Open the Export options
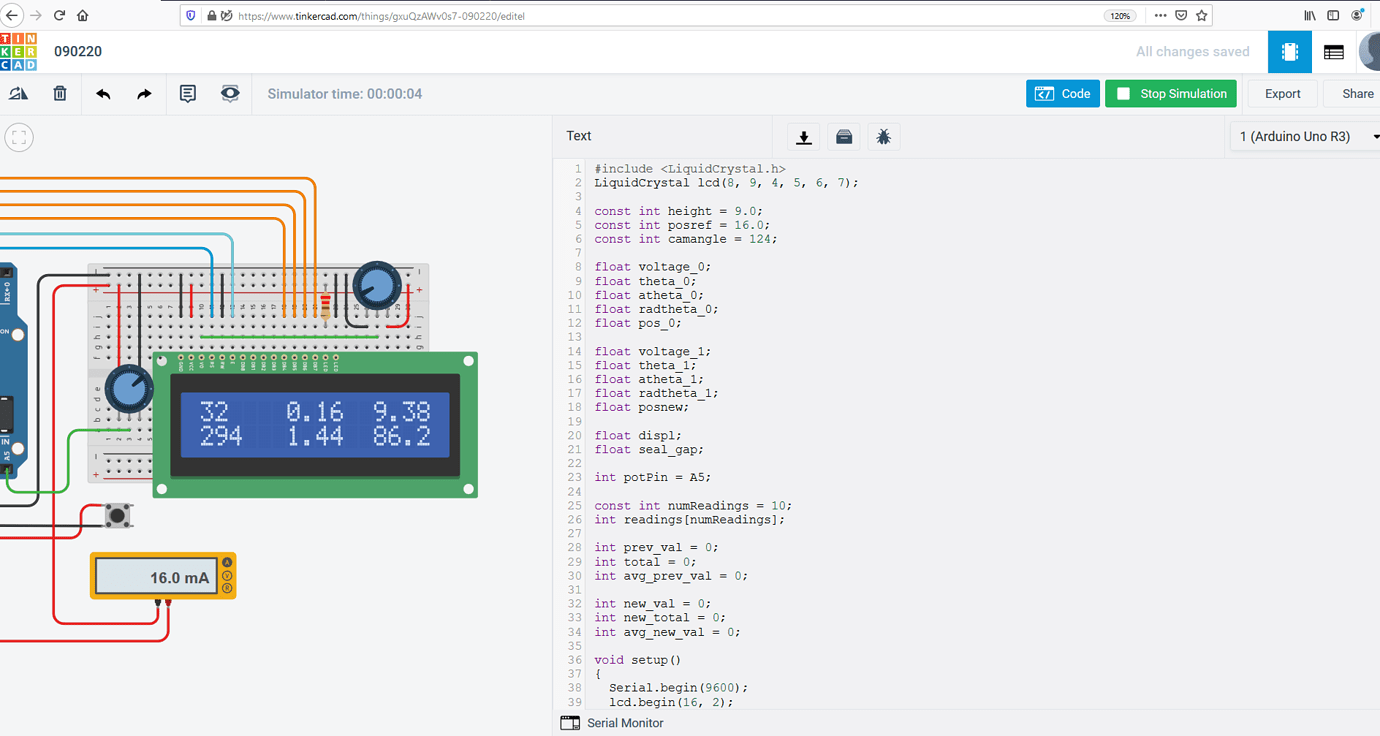 1281,93
